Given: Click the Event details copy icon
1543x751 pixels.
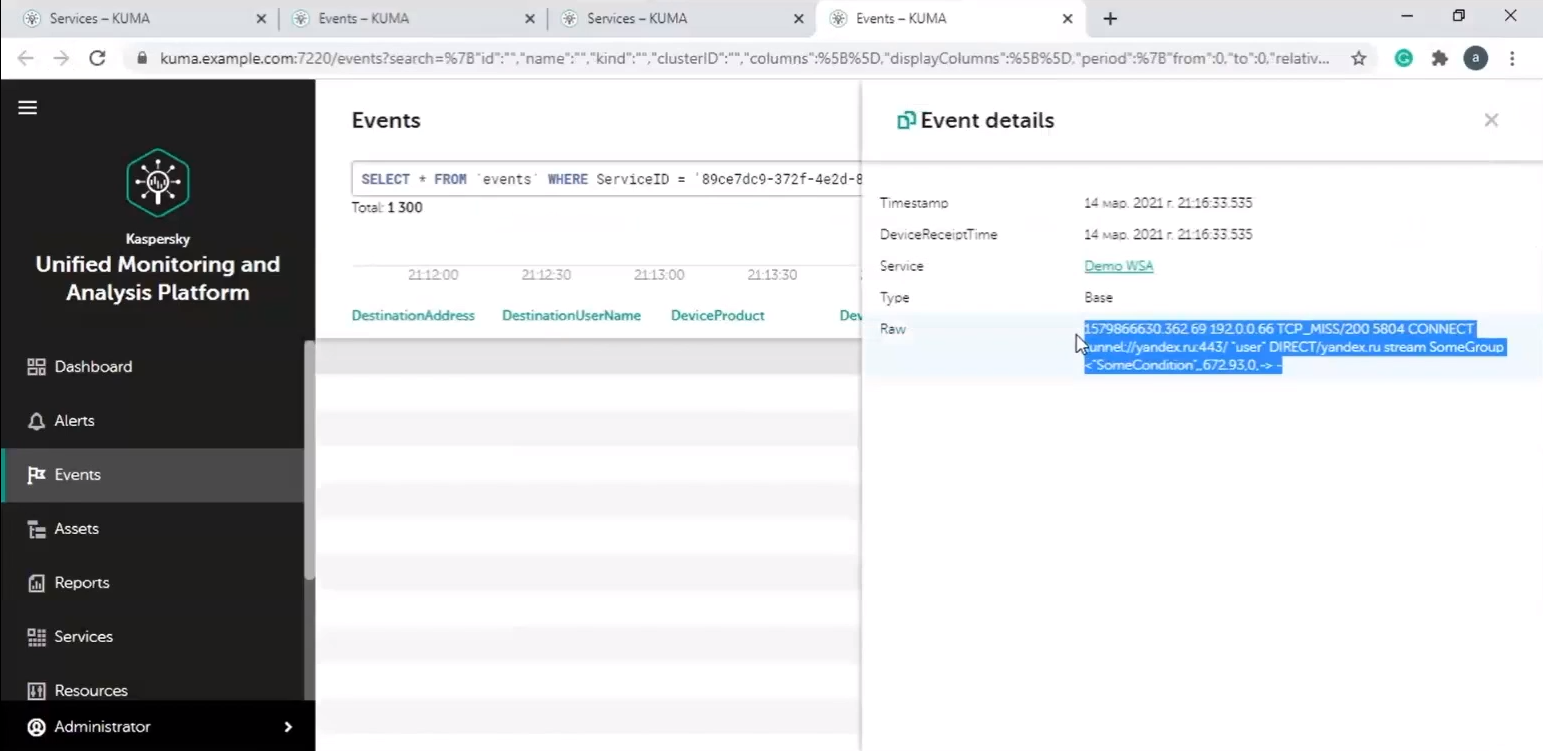Looking at the screenshot, I should click(x=906, y=121).
